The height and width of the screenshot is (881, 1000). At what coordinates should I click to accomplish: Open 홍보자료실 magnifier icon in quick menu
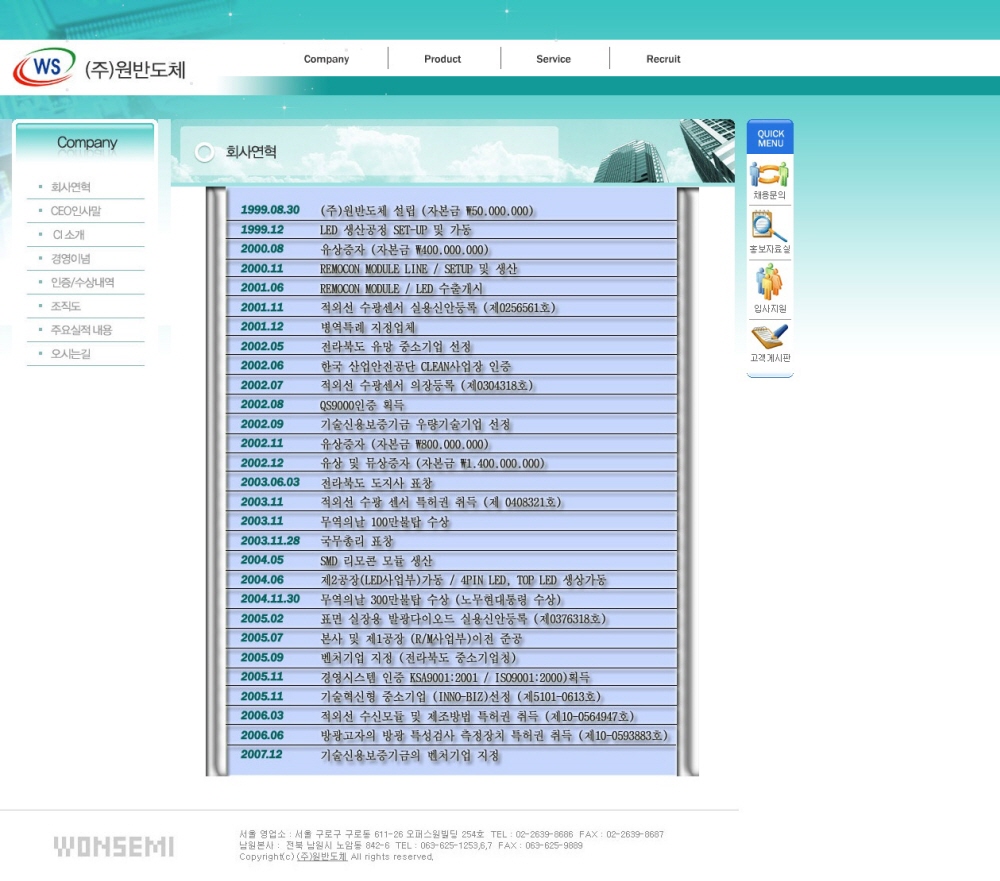pos(769,228)
